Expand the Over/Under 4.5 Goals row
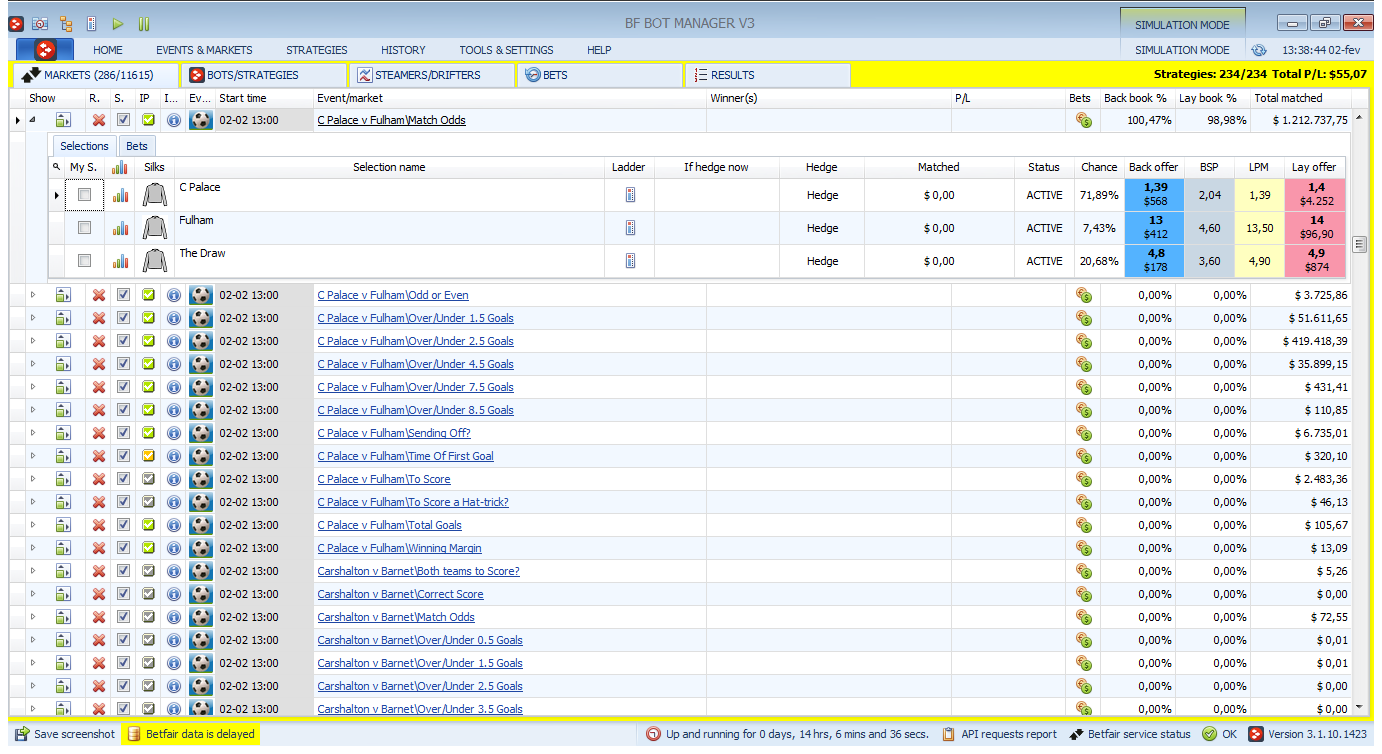 [32, 364]
